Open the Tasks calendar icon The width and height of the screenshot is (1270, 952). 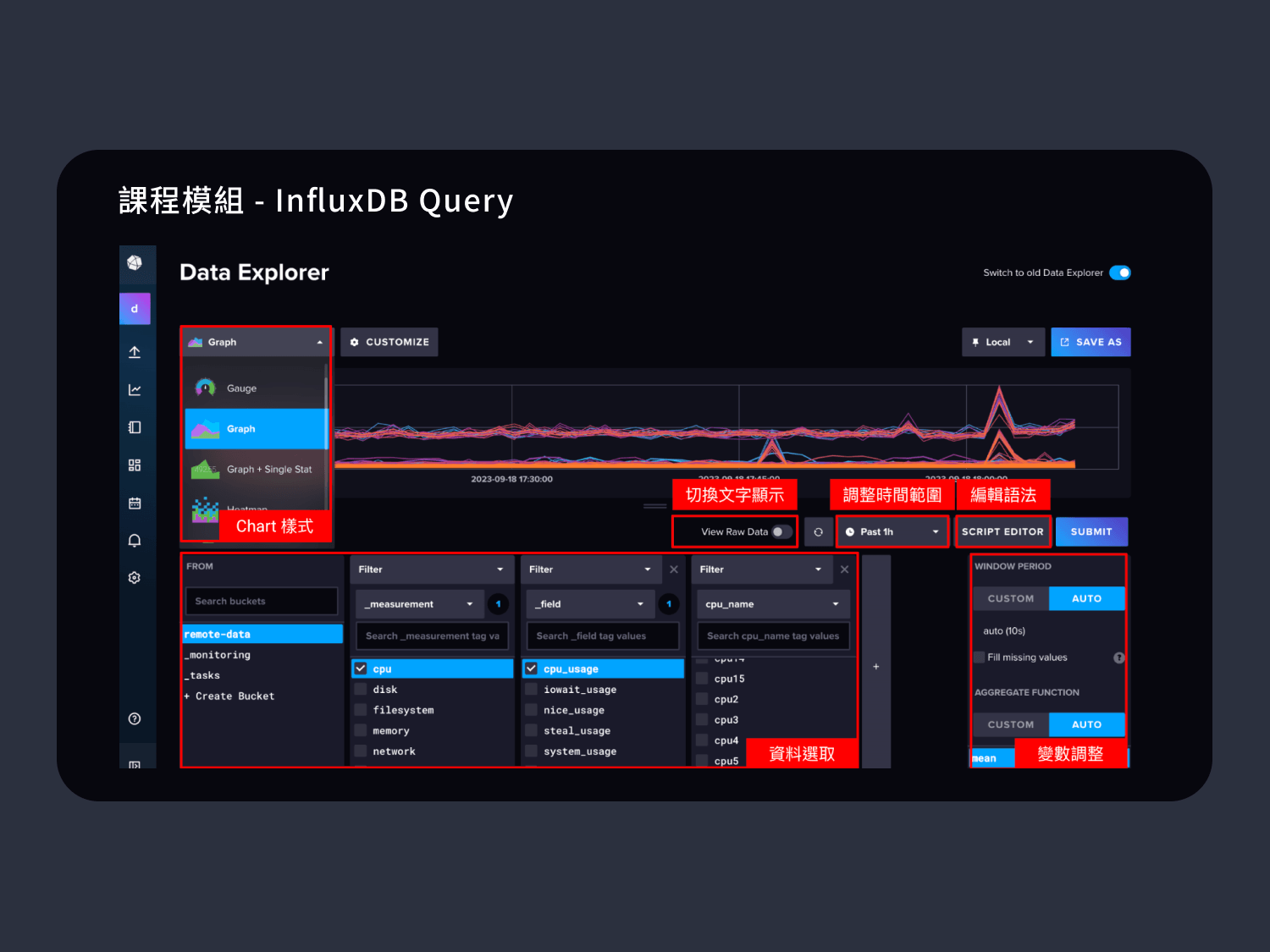(135, 504)
